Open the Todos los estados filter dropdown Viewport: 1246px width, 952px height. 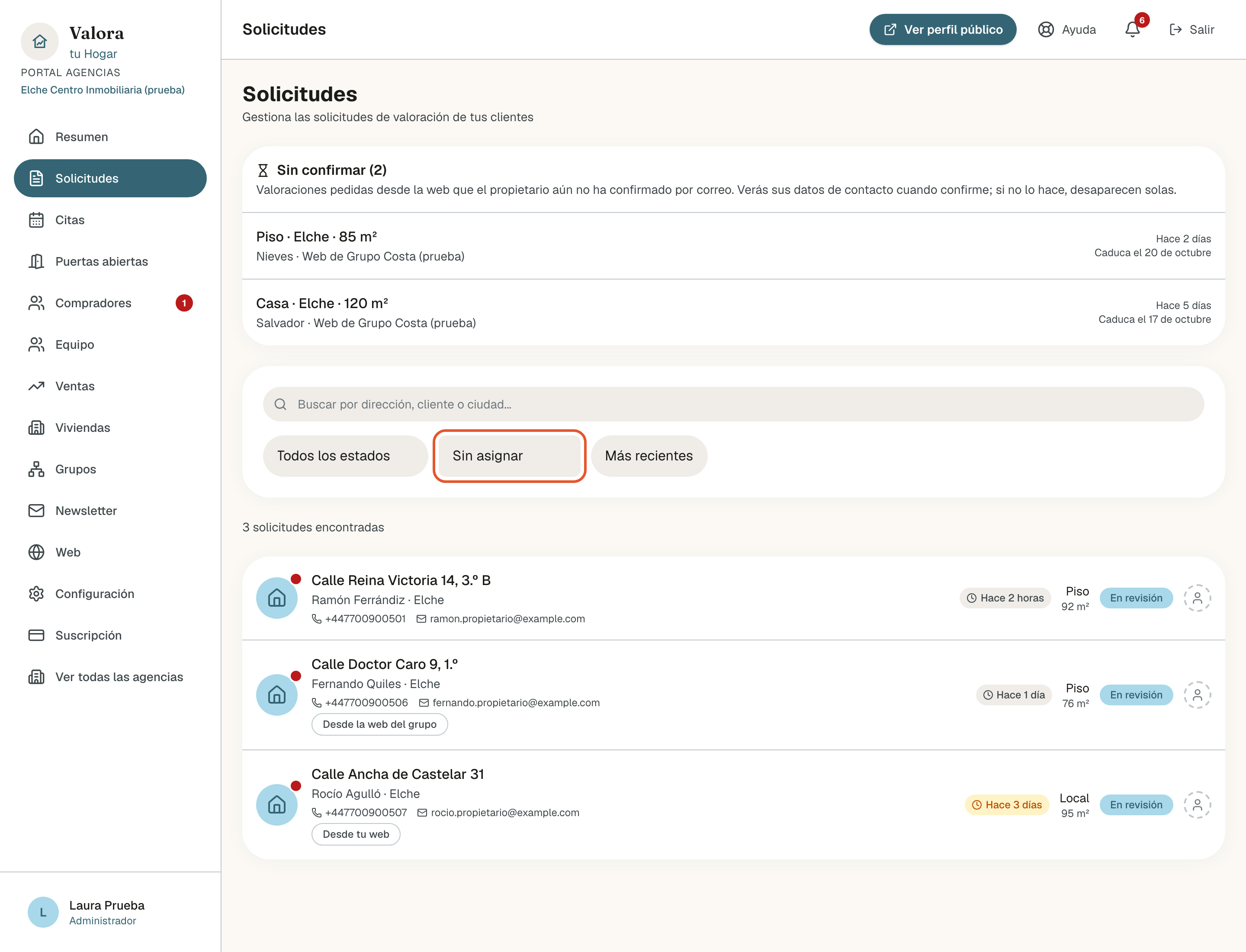pyautogui.click(x=345, y=456)
